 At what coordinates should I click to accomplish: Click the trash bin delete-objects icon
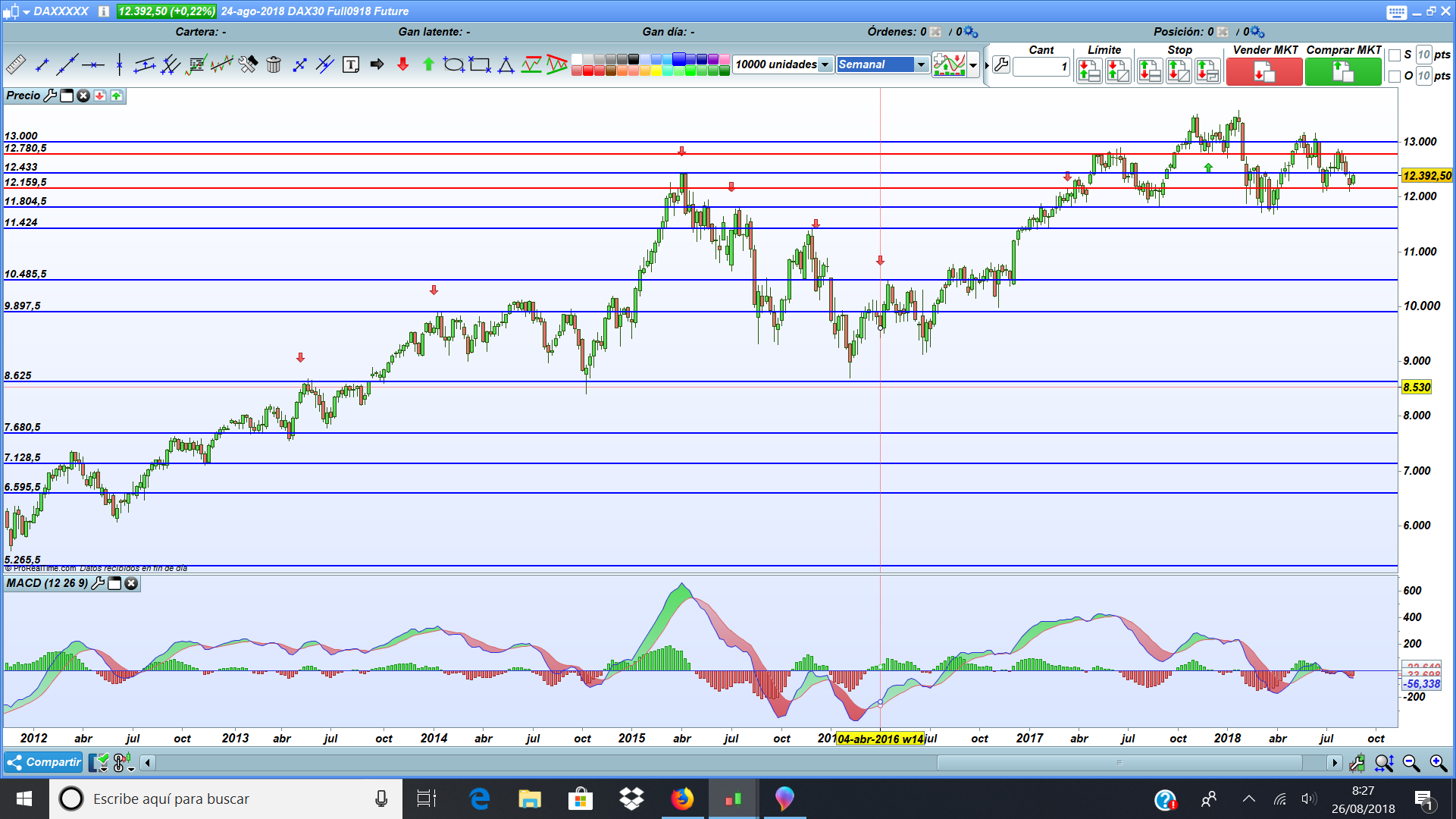(x=274, y=65)
